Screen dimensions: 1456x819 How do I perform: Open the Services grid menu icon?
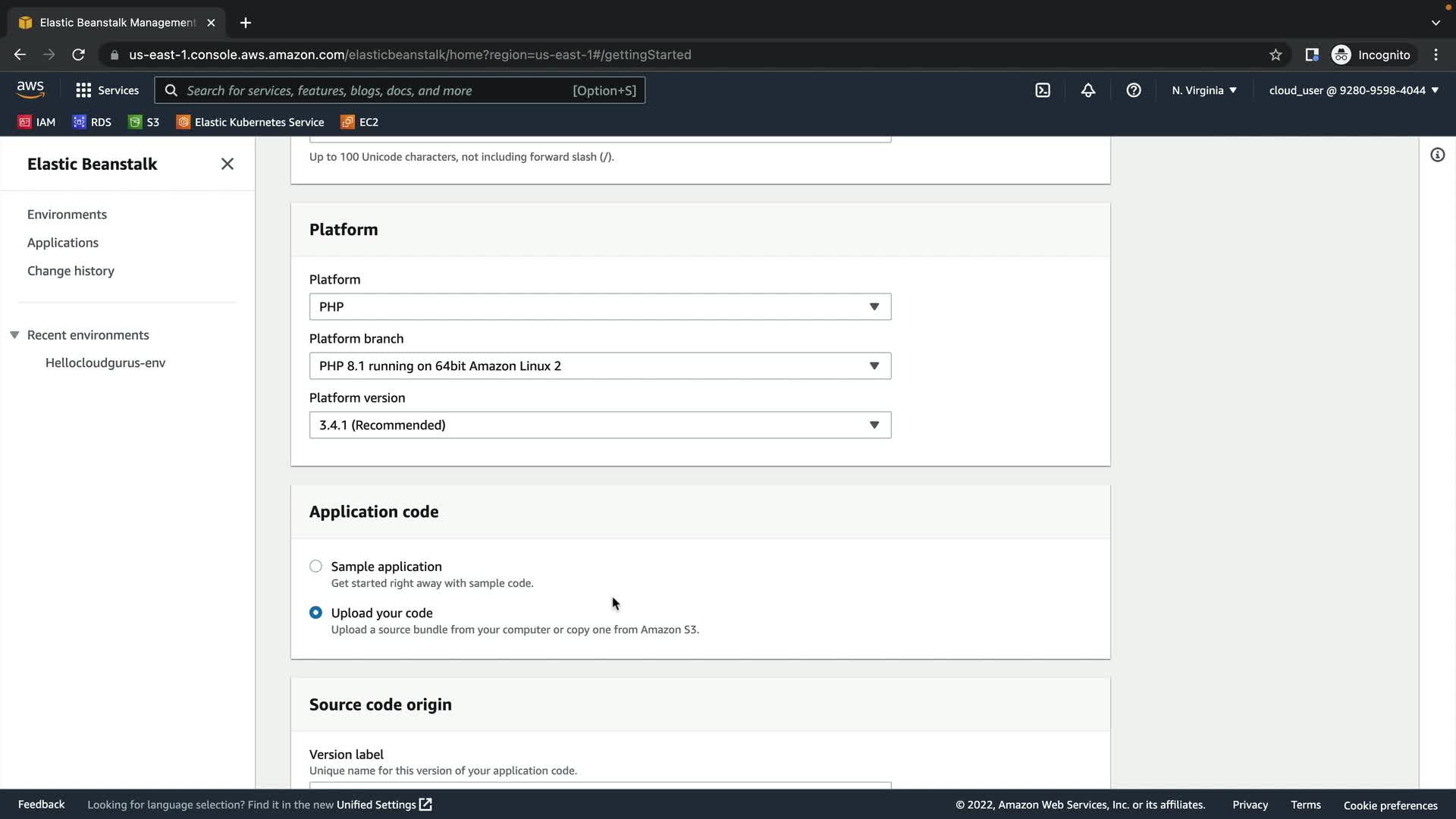(83, 90)
